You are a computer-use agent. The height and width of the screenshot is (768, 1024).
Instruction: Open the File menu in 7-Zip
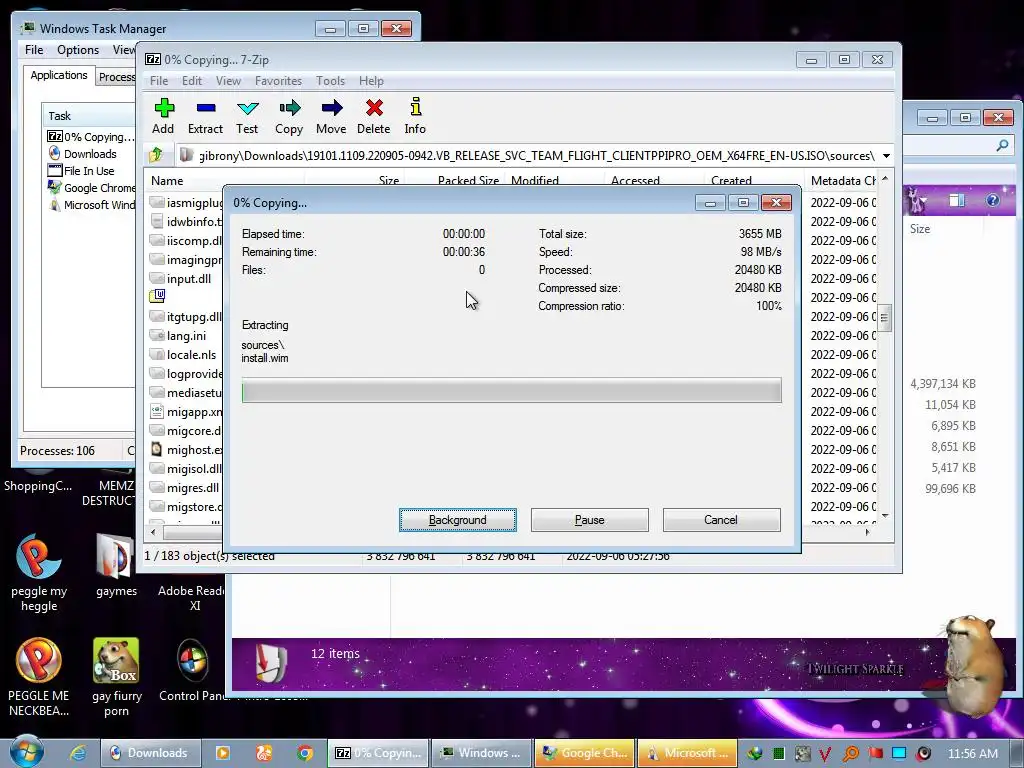[x=159, y=81]
